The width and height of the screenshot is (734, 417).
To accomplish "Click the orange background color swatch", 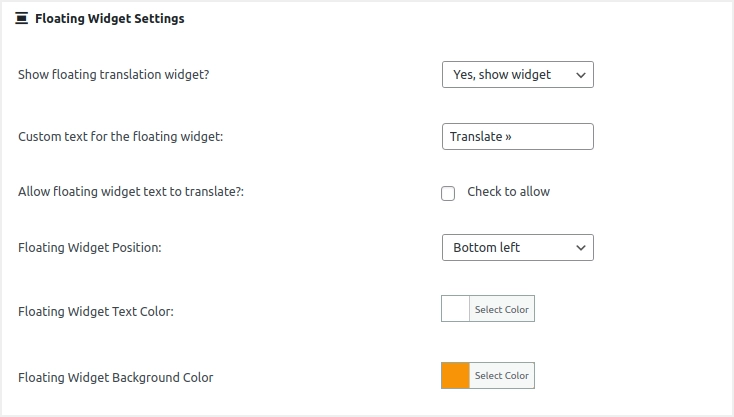I will pyautogui.click(x=456, y=376).
